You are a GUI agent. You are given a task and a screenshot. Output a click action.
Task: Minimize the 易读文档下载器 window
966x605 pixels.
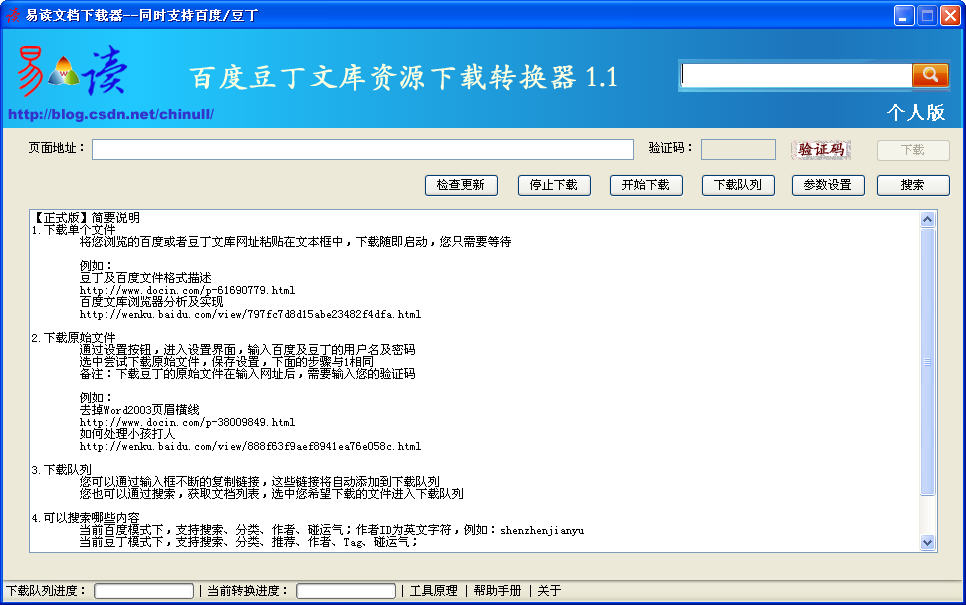click(904, 15)
